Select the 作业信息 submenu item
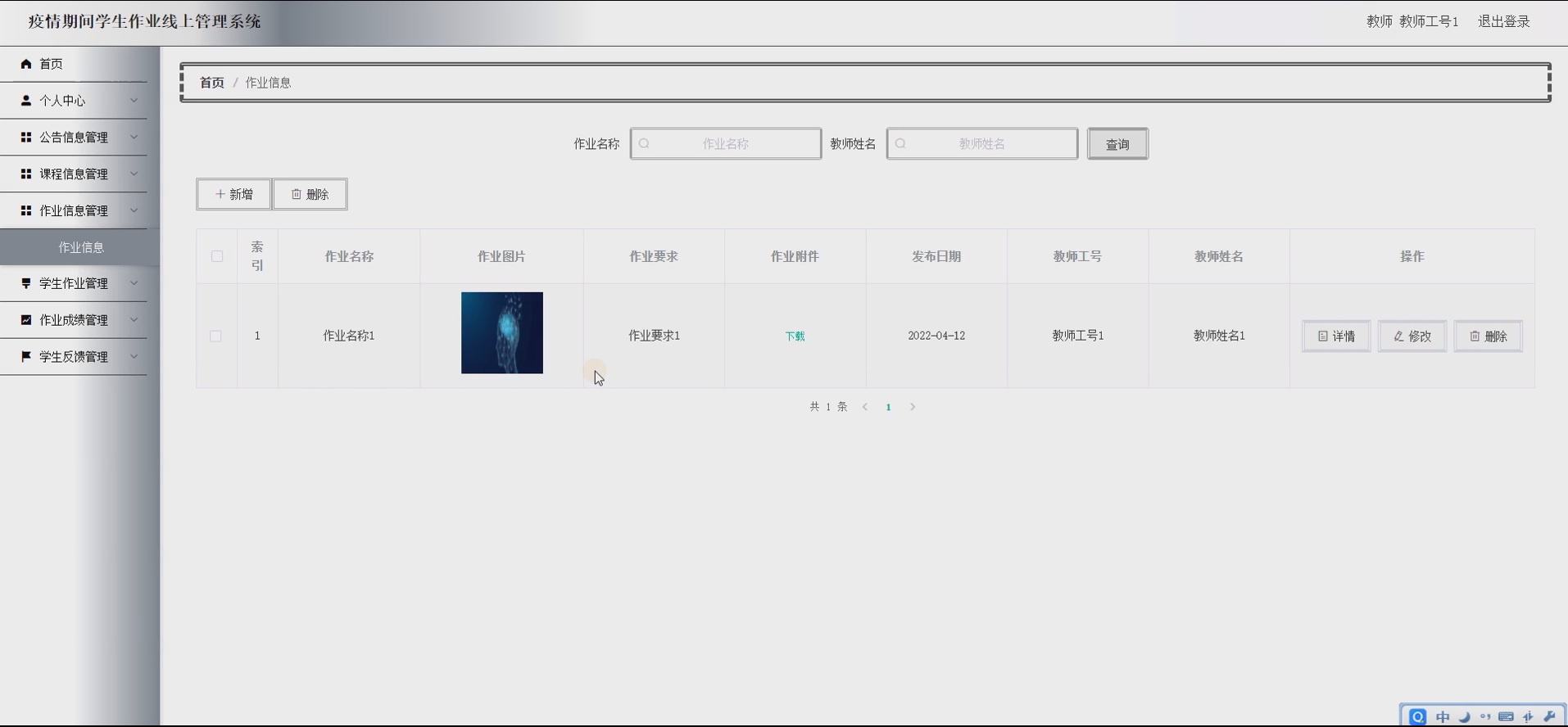 point(80,247)
